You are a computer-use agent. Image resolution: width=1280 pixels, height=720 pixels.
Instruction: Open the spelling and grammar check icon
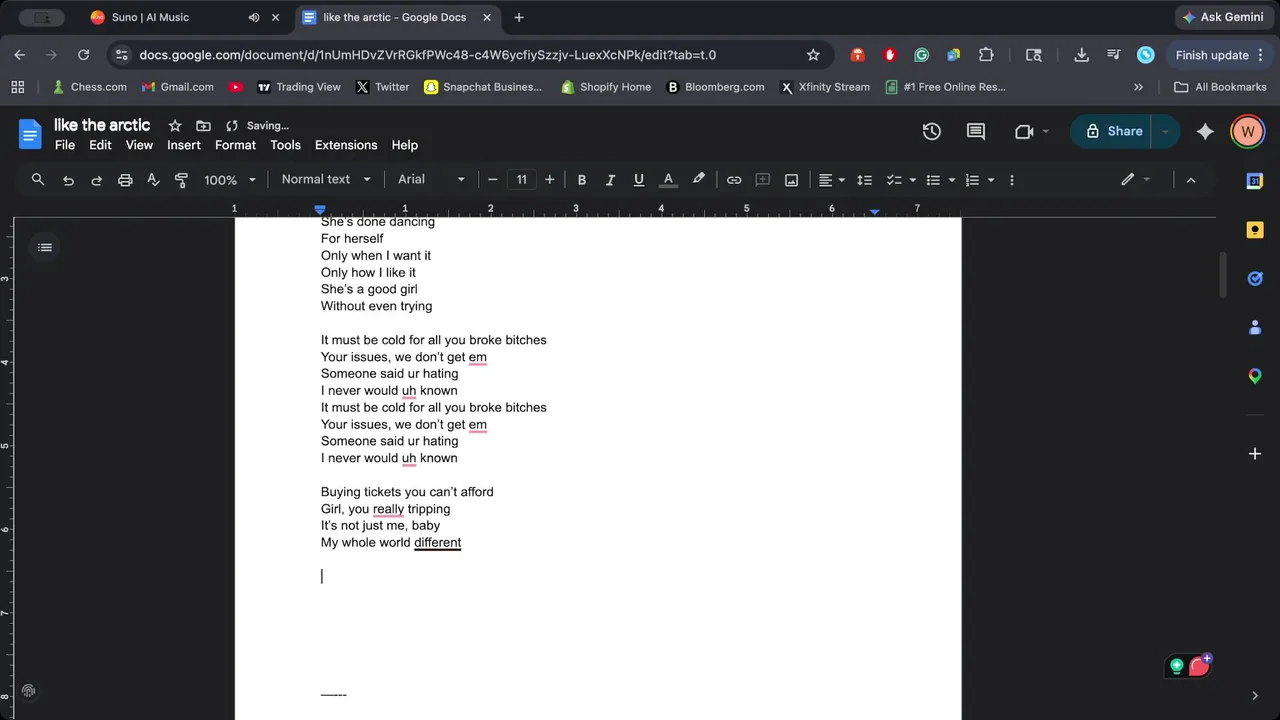pyautogui.click(x=153, y=180)
